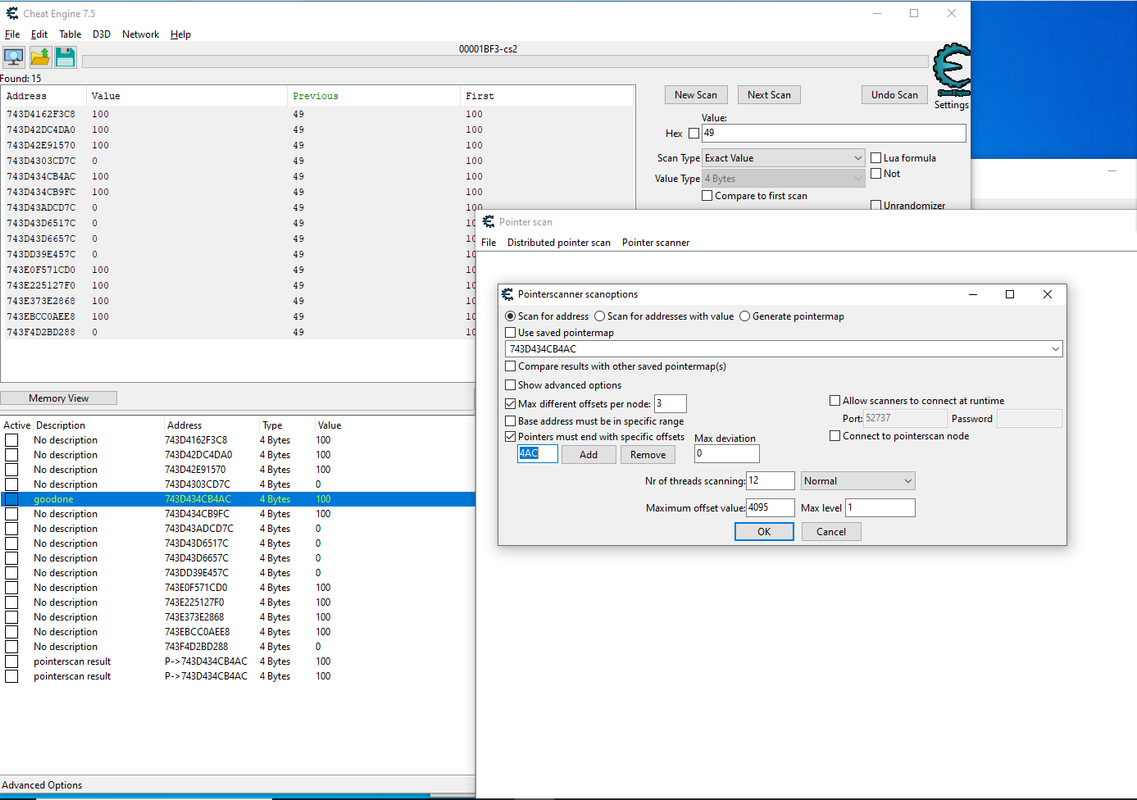
Task: Click the Remove offset button
Action: [x=648, y=454]
